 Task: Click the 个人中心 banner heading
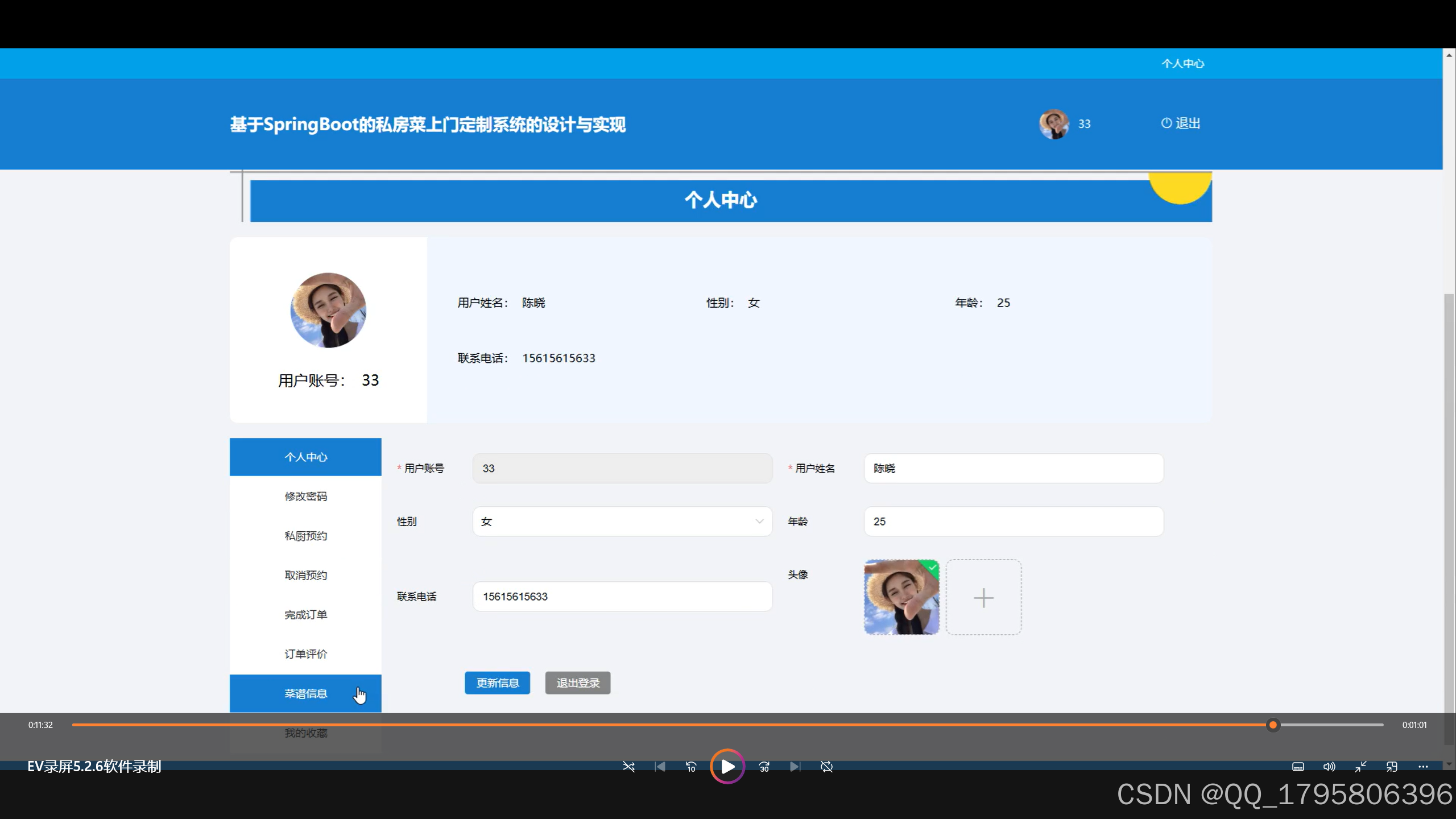click(721, 200)
